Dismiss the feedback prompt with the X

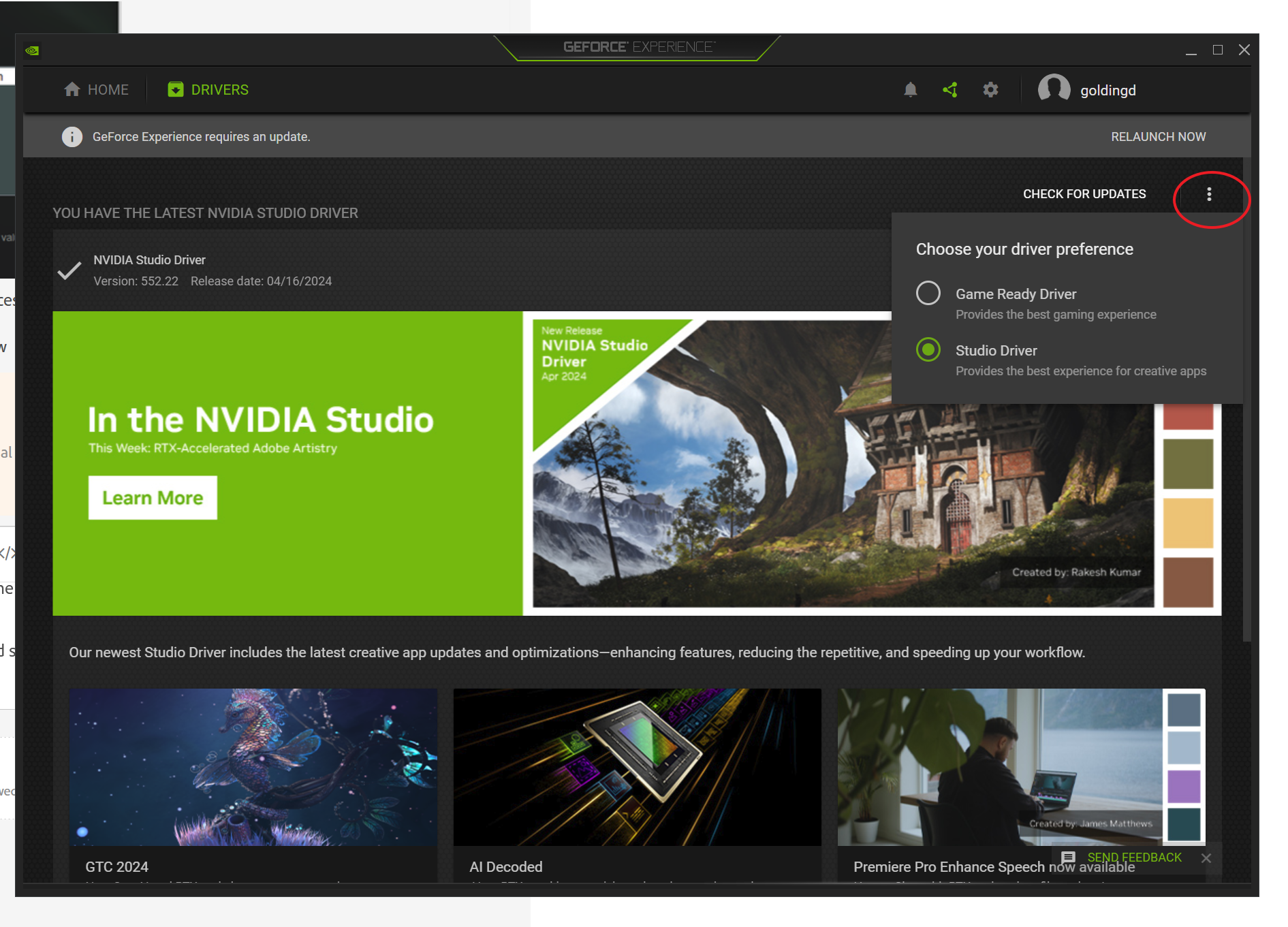1206,858
